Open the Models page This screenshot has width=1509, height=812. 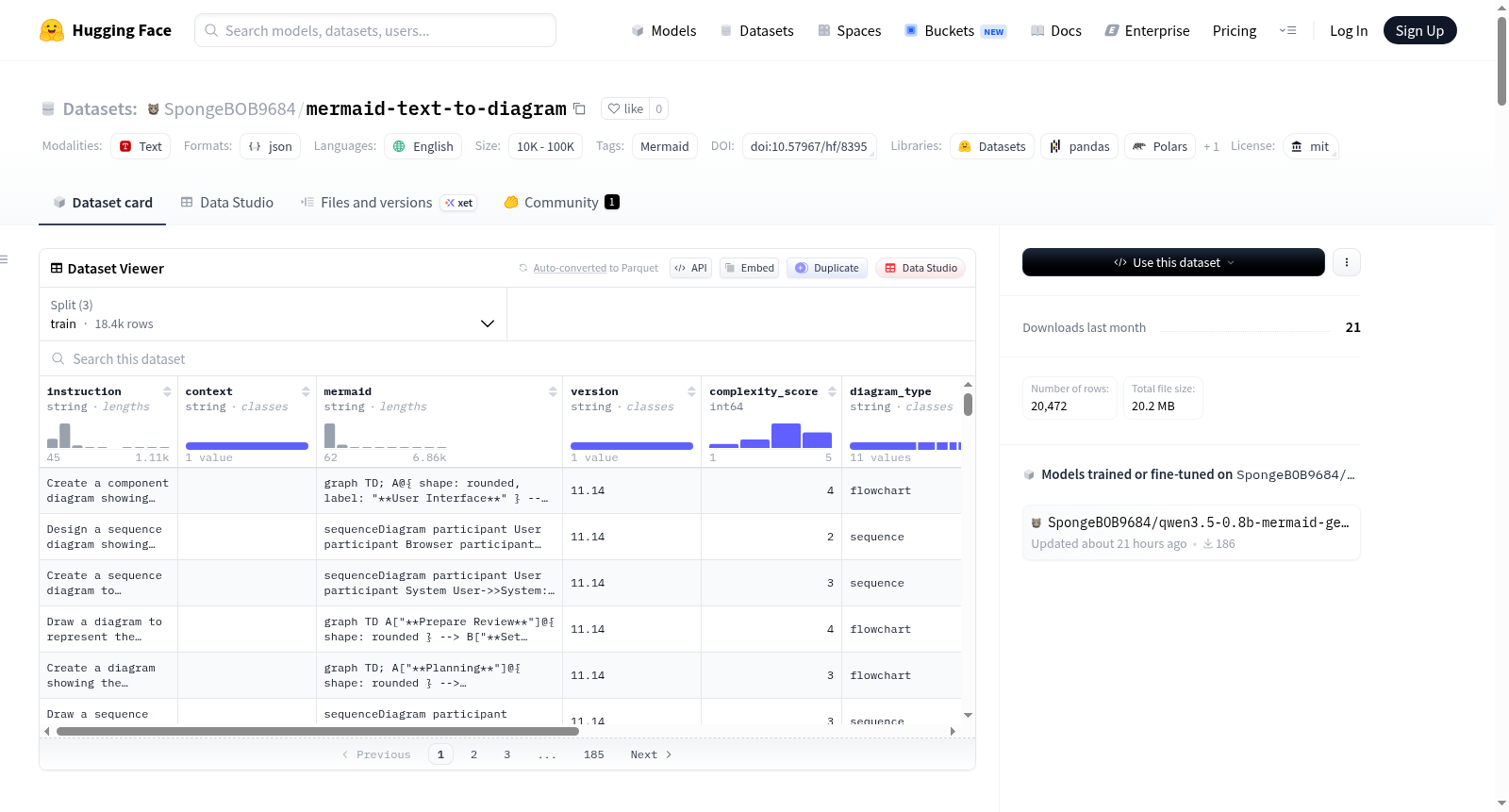pyautogui.click(x=664, y=31)
